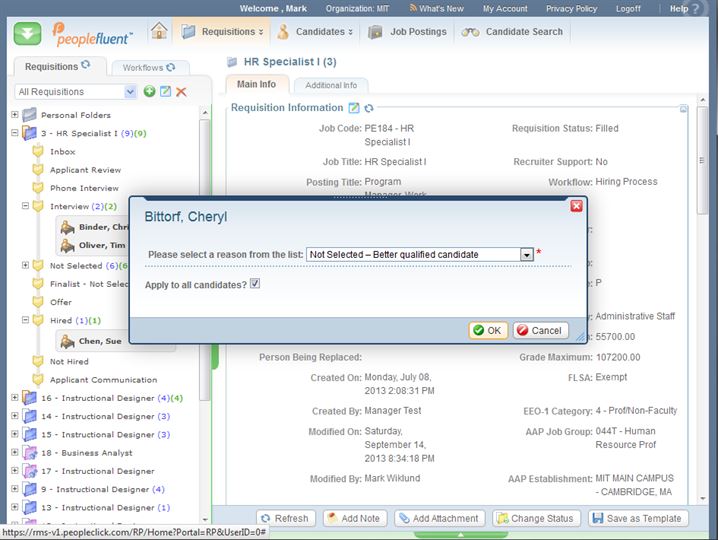Click the green add requisition icon

(x=149, y=92)
